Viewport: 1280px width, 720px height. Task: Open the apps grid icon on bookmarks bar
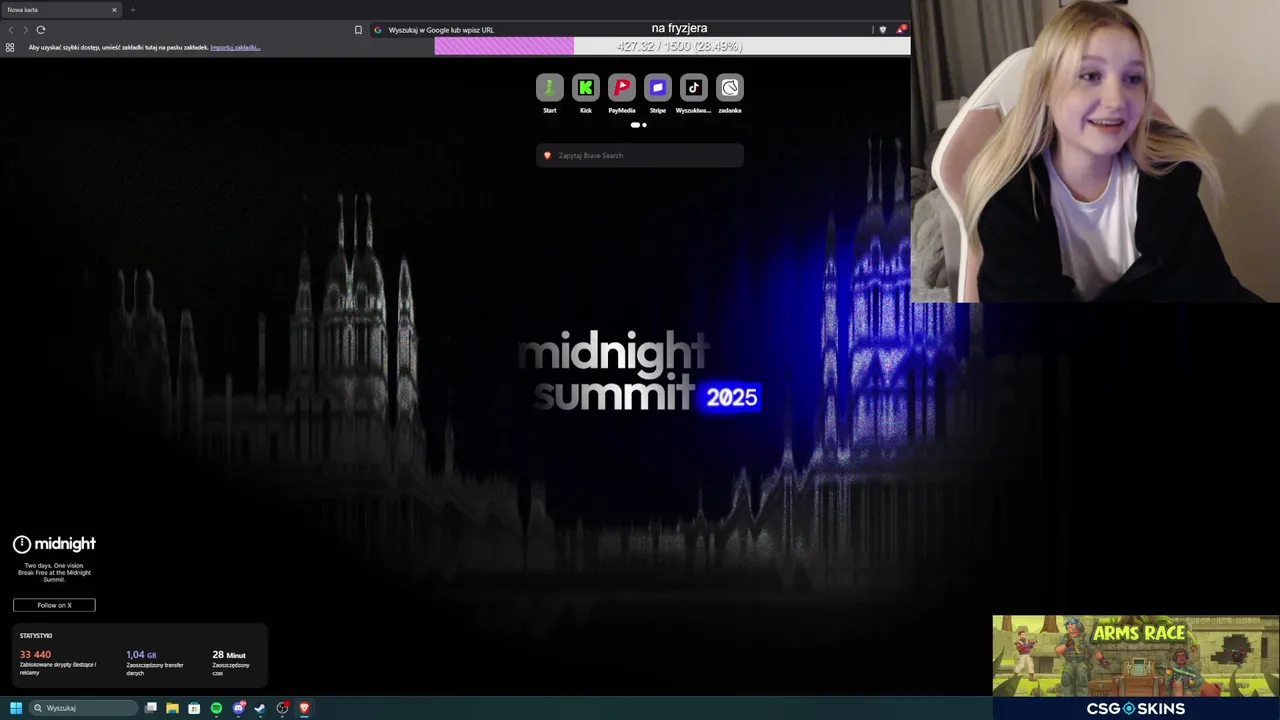tap(10, 47)
